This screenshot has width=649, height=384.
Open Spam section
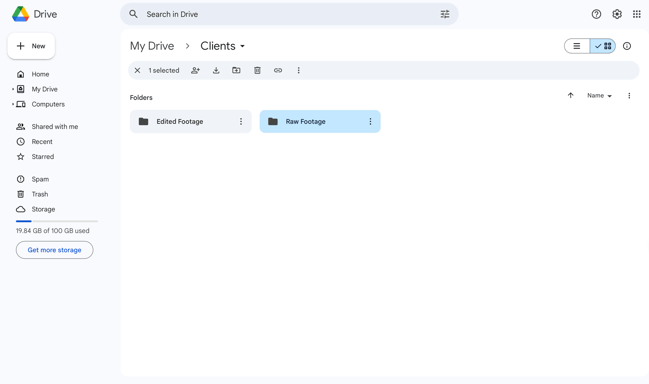[40, 179]
